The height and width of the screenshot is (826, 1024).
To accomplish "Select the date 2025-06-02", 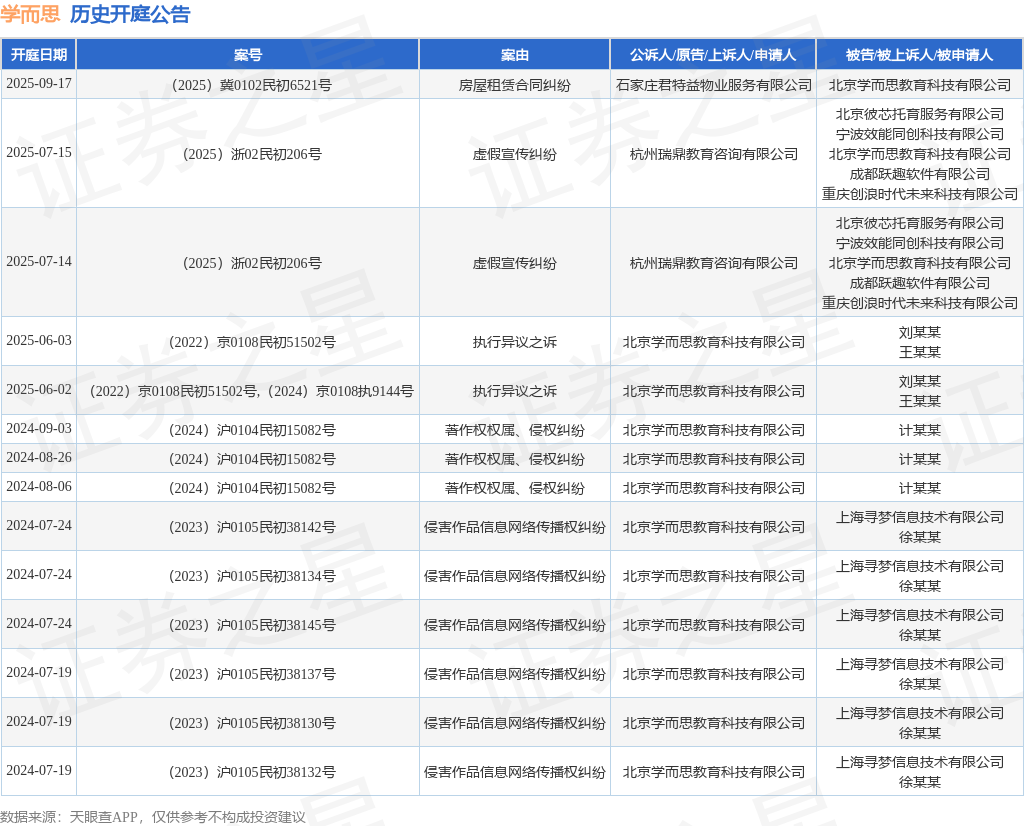I will point(39,389).
